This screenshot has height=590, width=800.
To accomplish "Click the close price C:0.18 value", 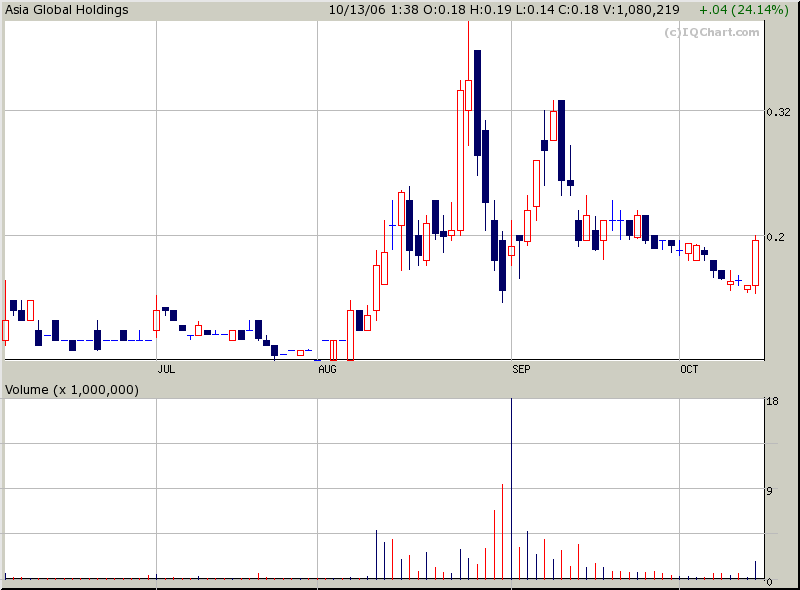I will 578,10.
